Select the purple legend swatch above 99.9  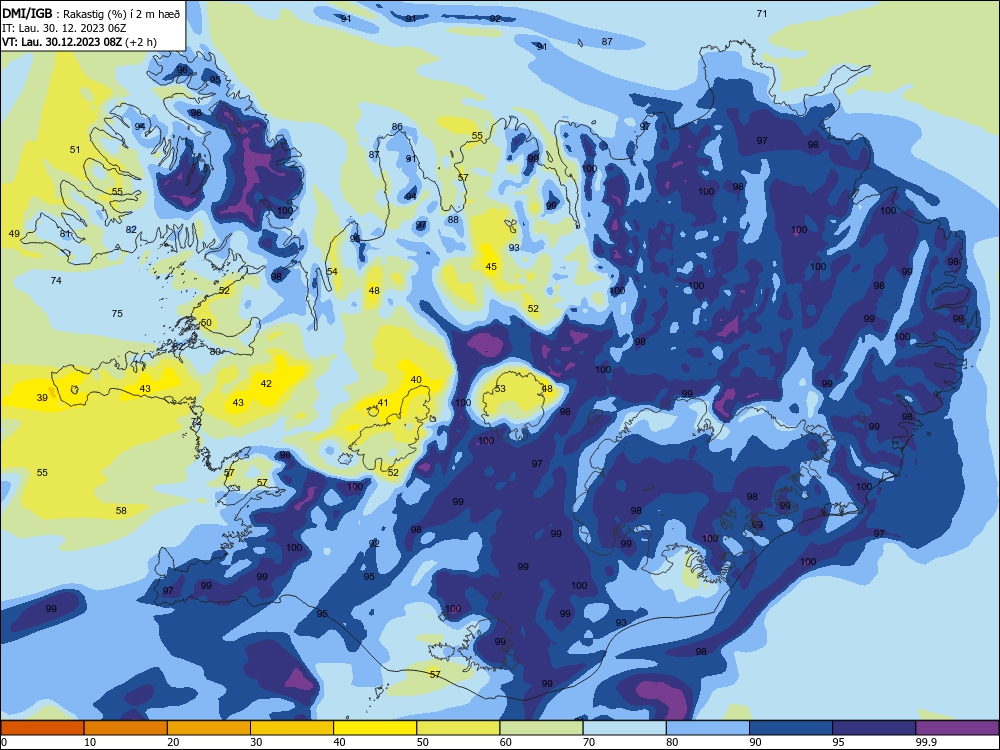957,728
